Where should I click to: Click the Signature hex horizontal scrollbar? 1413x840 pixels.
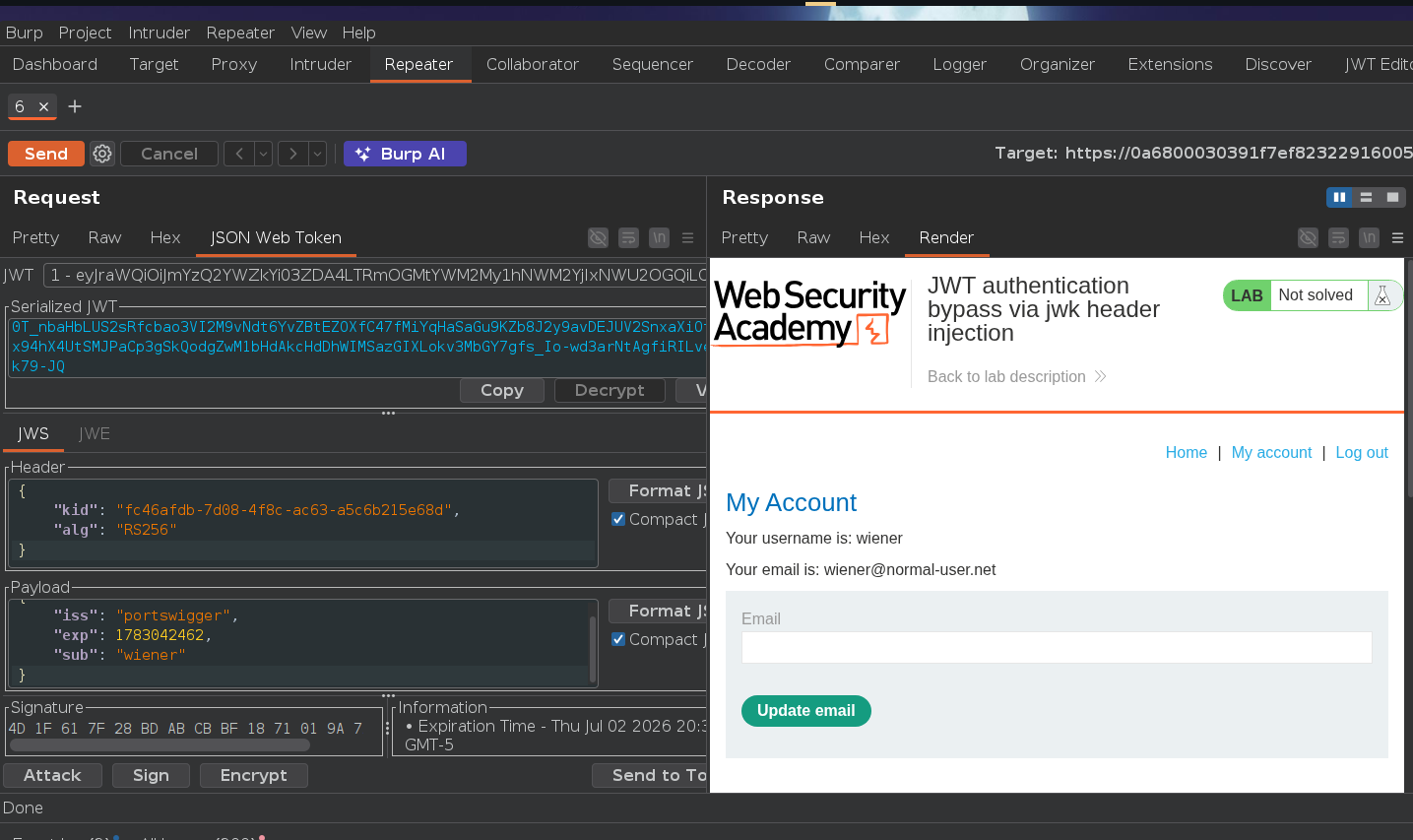coord(160,745)
